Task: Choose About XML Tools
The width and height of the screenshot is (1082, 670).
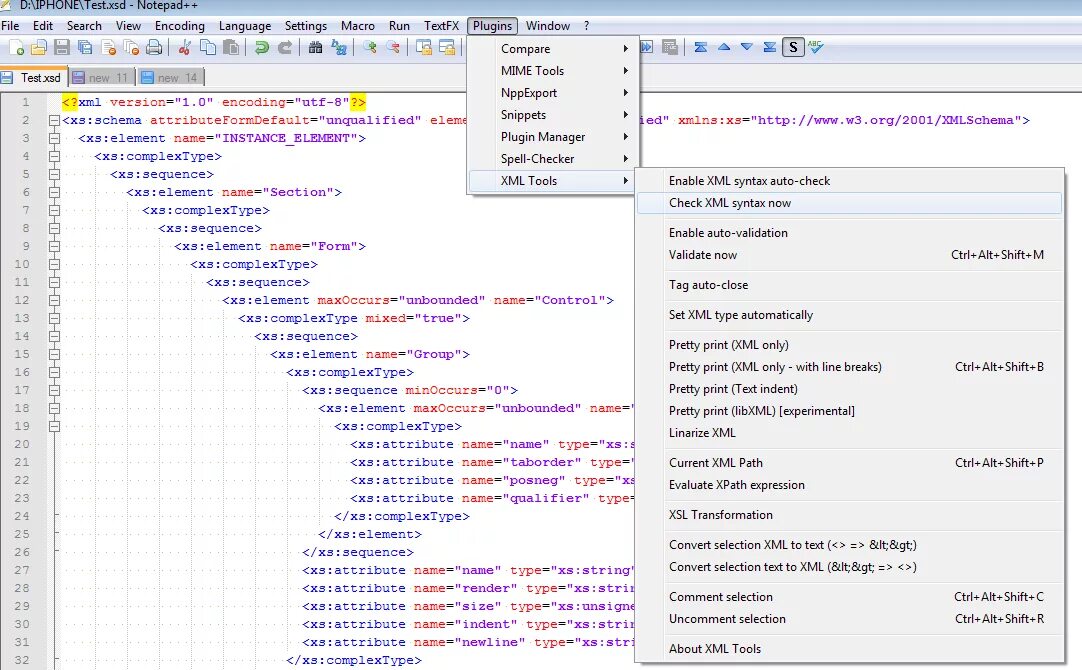Action: pos(849,649)
